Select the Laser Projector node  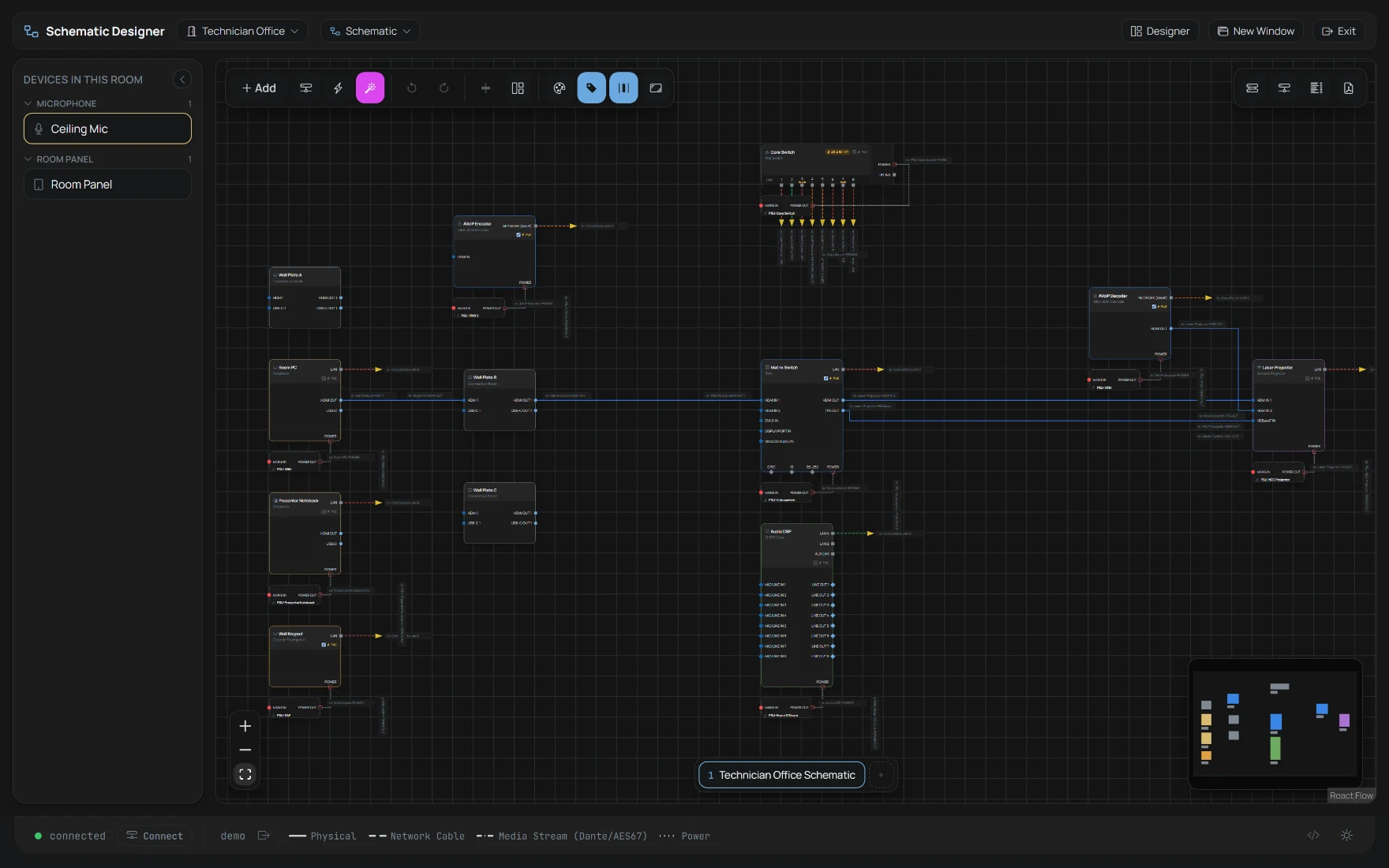tap(1289, 406)
